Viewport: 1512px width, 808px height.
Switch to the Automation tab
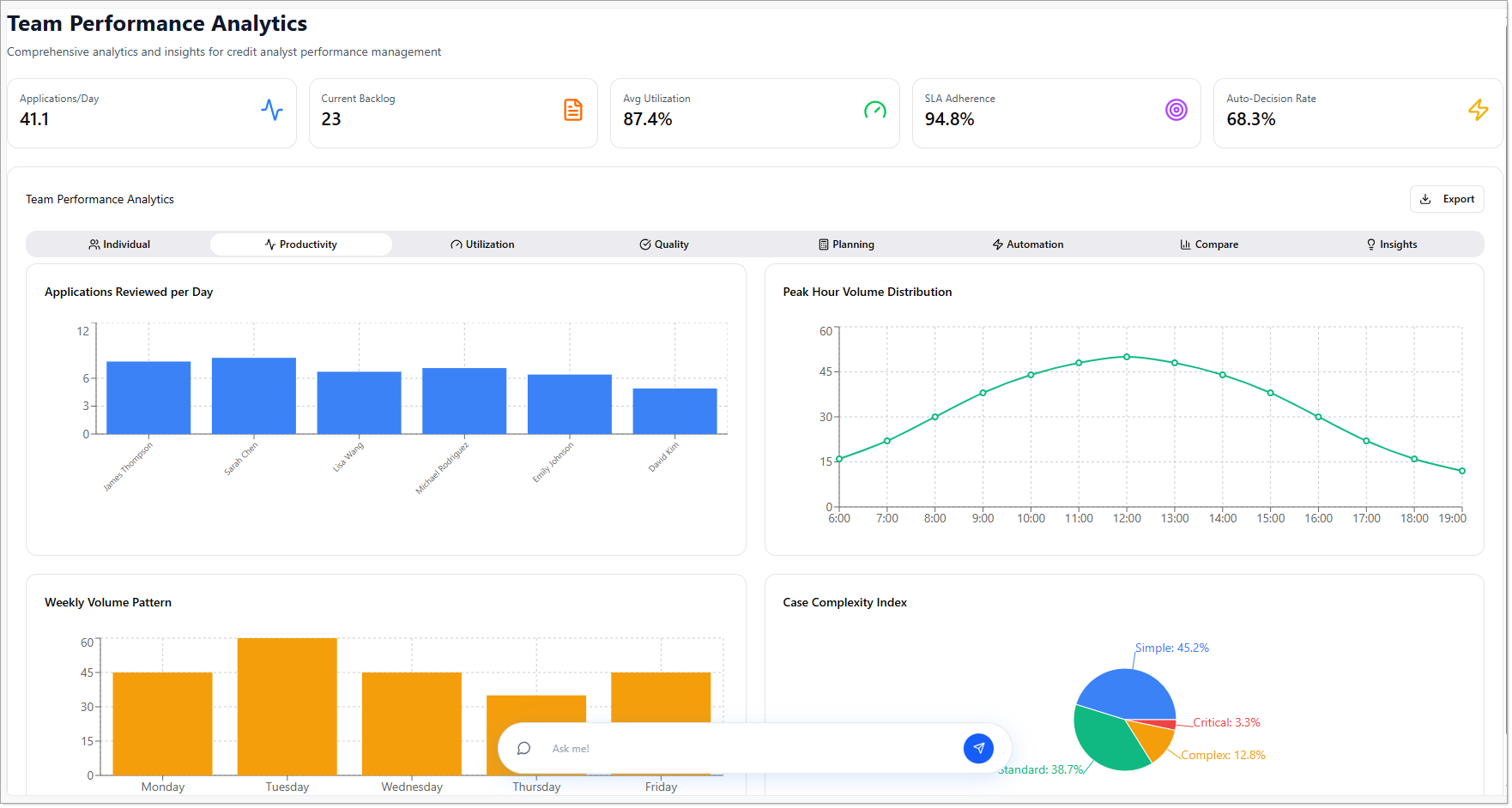coord(1028,244)
